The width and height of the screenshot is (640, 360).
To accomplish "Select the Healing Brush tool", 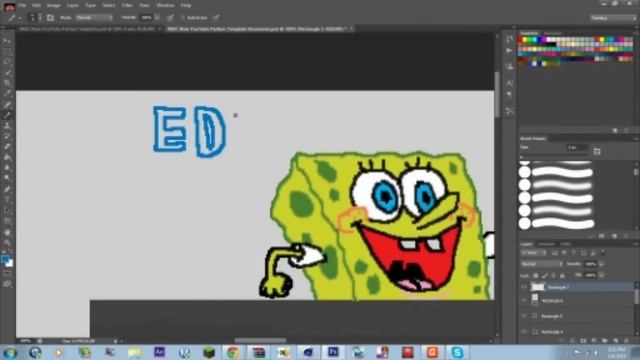I will tap(7, 104).
